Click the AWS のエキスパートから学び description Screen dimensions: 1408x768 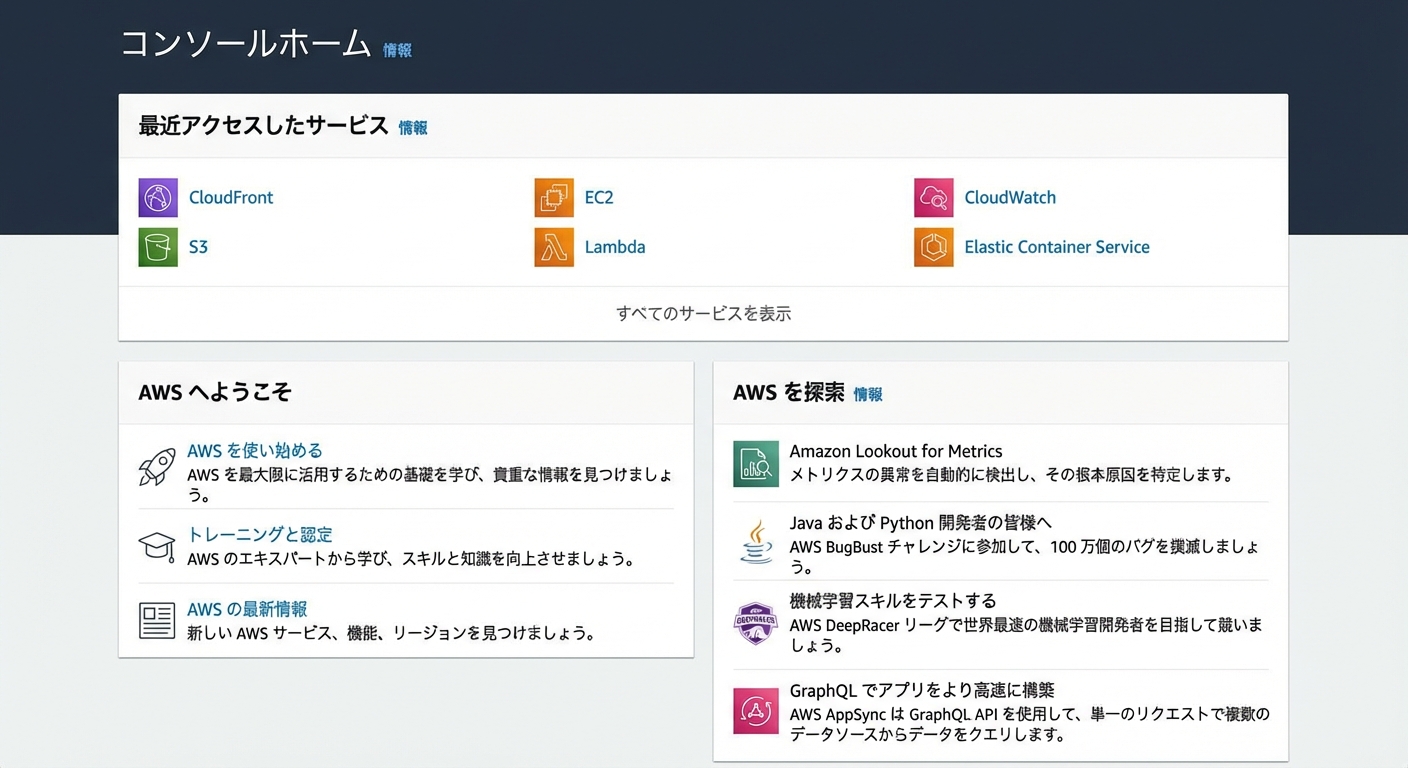tap(411, 559)
